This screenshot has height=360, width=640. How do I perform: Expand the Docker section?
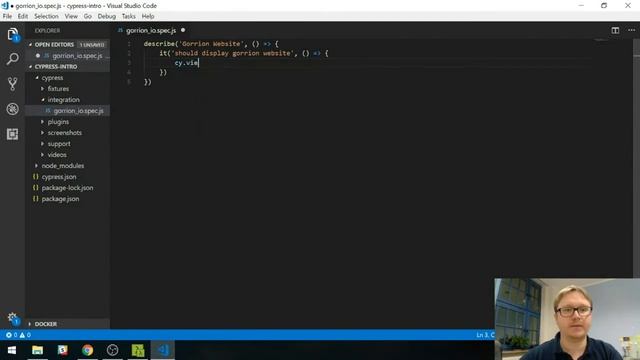(x=30, y=324)
